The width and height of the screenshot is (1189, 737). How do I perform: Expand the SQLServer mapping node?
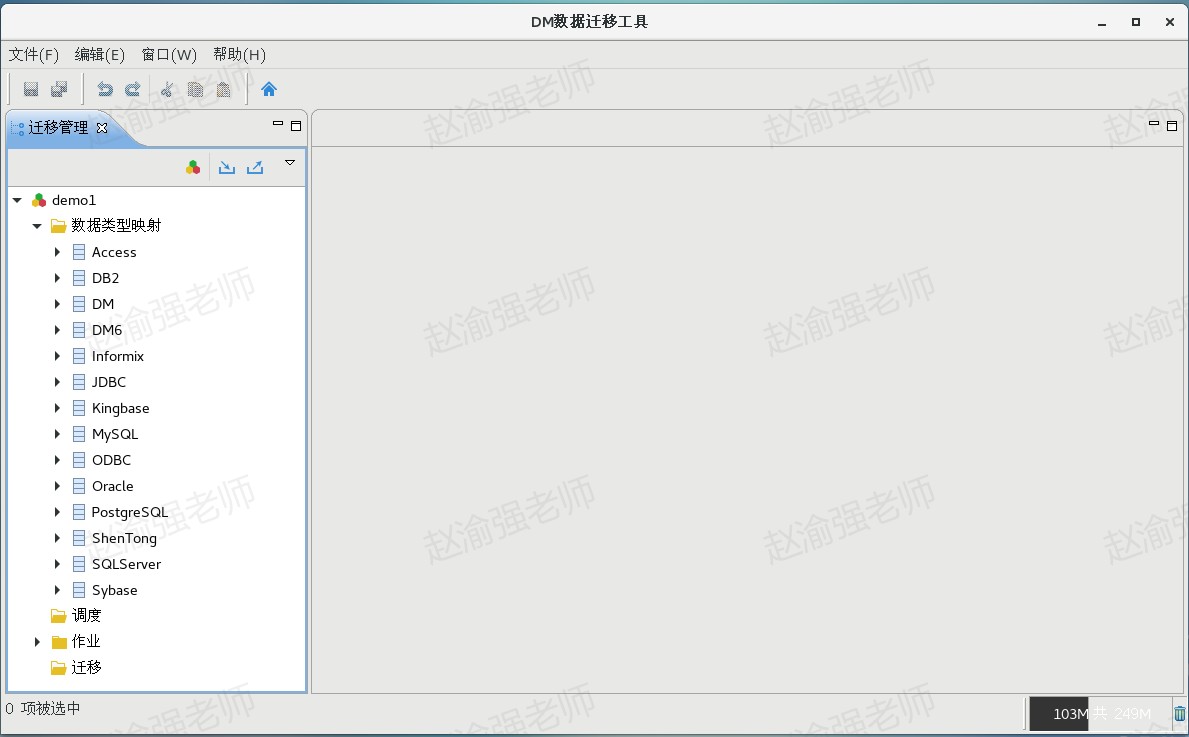click(57, 564)
